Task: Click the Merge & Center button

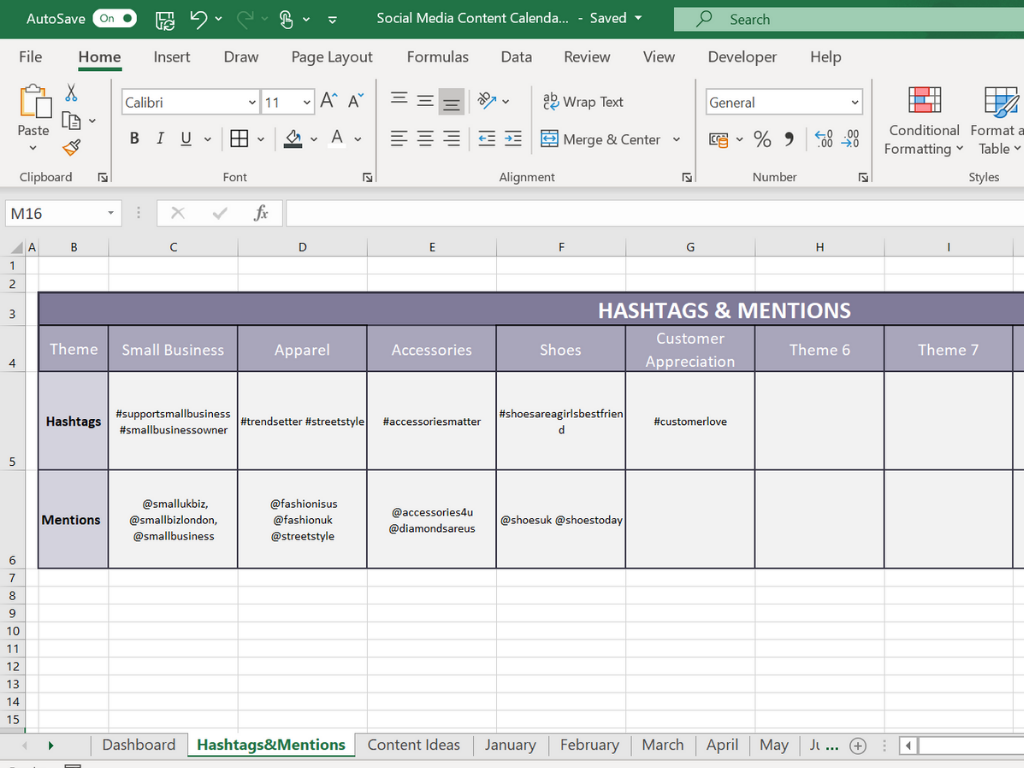Action: point(601,139)
